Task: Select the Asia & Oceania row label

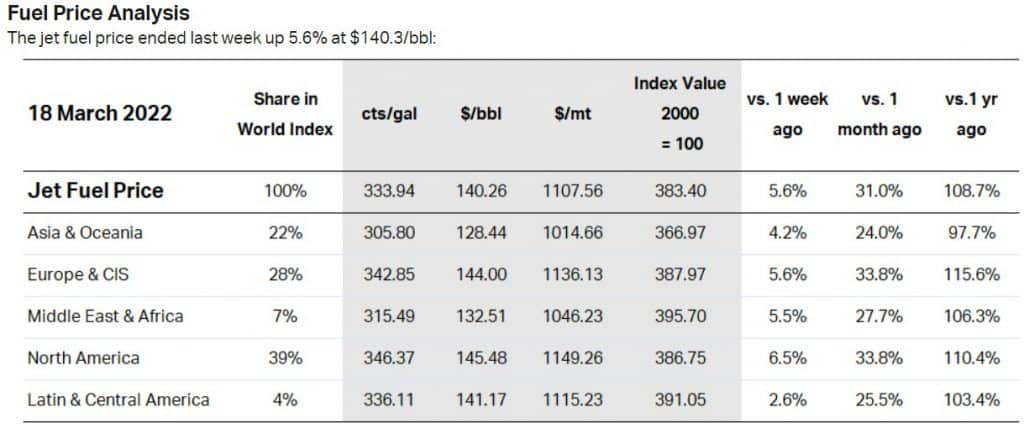Action: coord(85,233)
